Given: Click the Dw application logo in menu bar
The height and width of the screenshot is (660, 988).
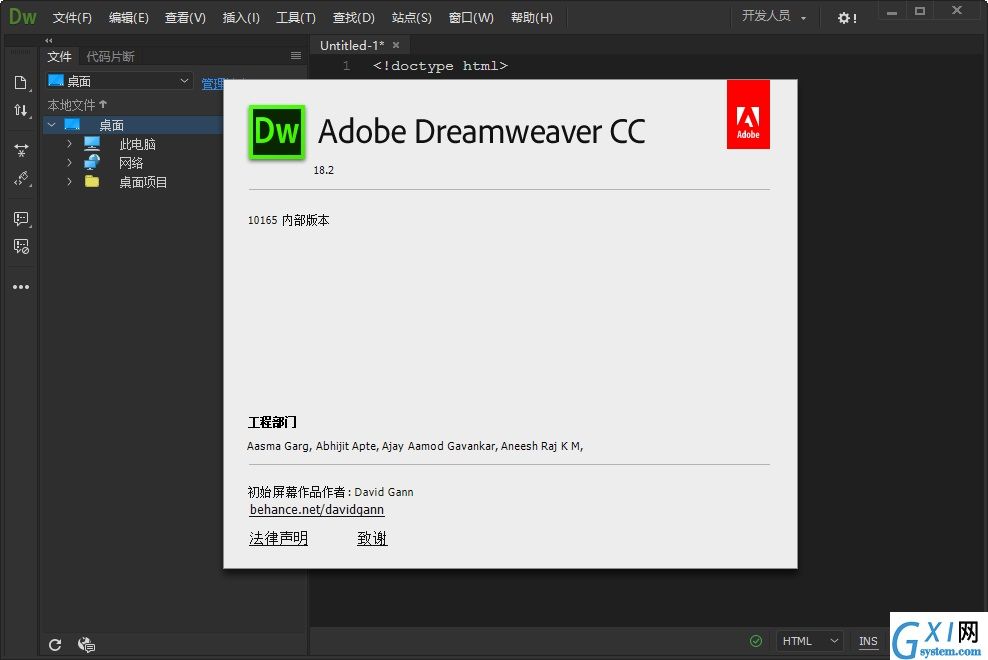Looking at the screenshot, I should coord(23,16).
